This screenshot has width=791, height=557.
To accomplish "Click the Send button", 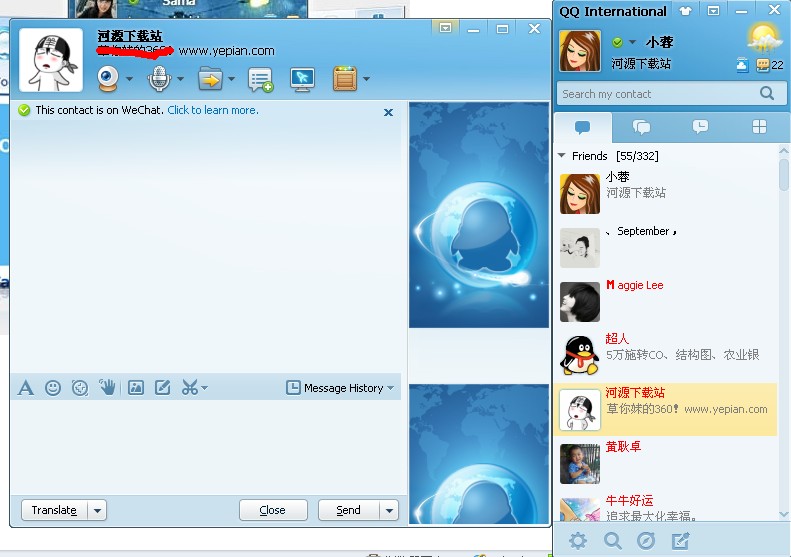I will pyautogui.click(x=349, y=510).
